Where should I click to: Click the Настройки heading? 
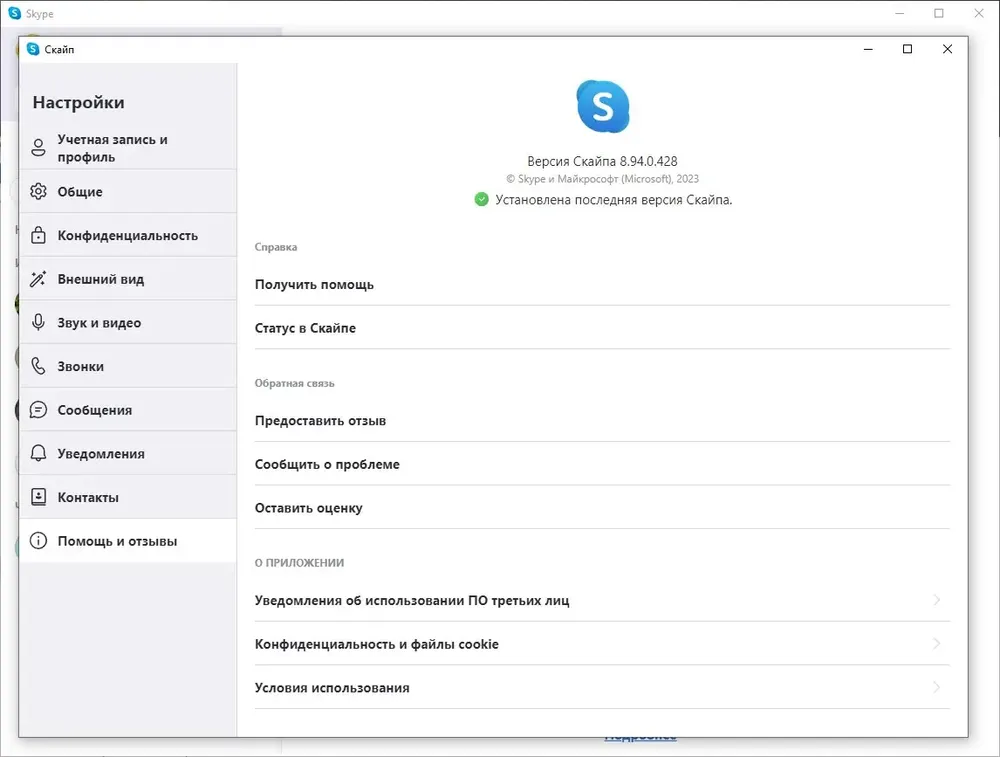[78, 103]
